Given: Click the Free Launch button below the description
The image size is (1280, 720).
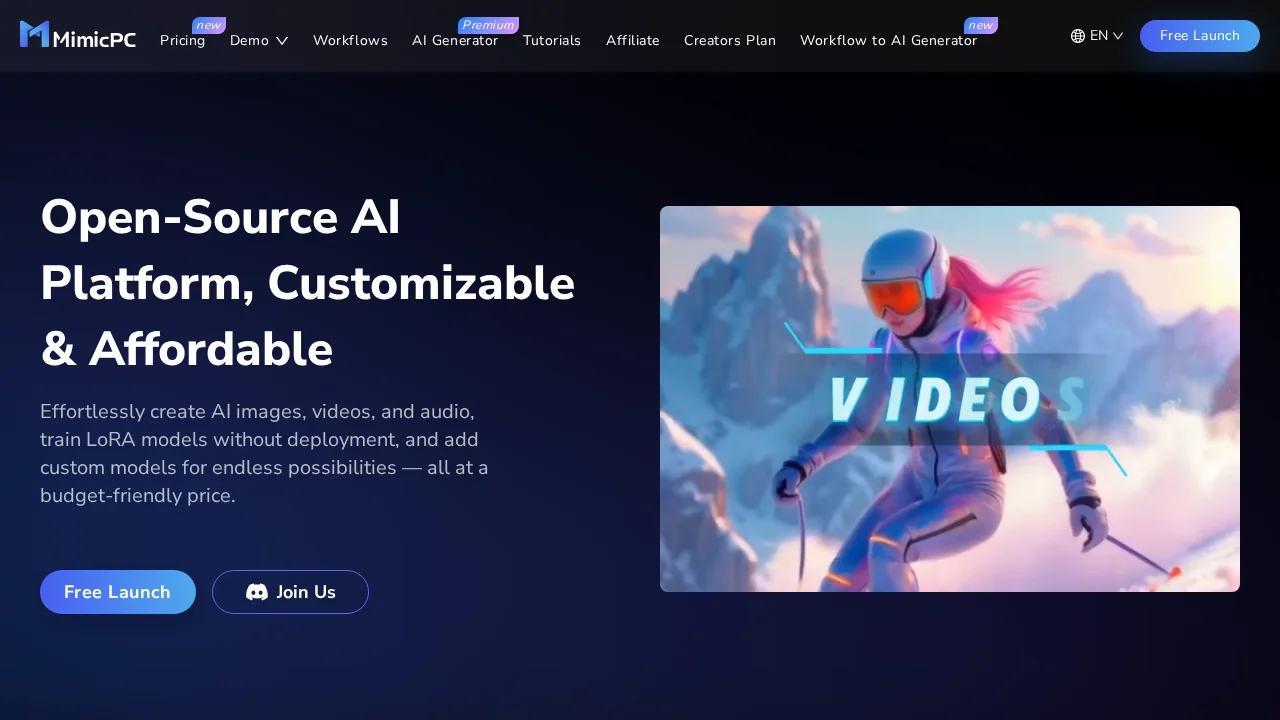Looking at the screenshot, I should click(118, 592).
